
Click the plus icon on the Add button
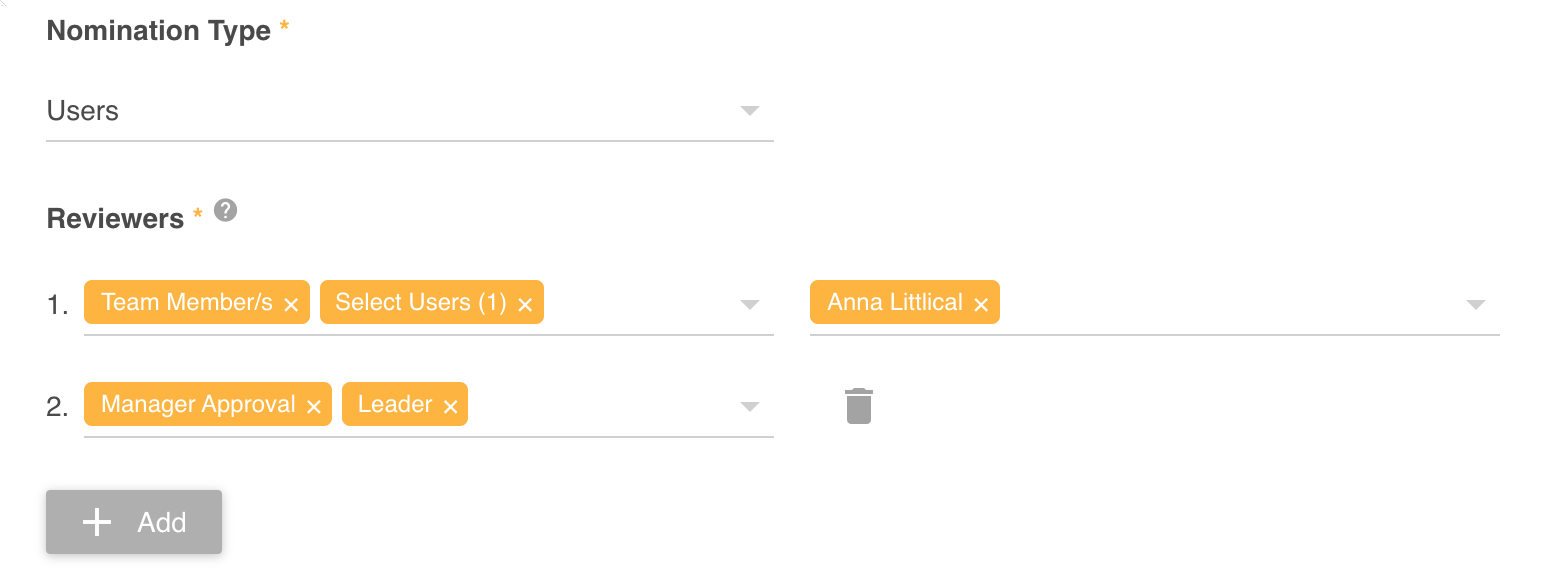pos(96,521)
